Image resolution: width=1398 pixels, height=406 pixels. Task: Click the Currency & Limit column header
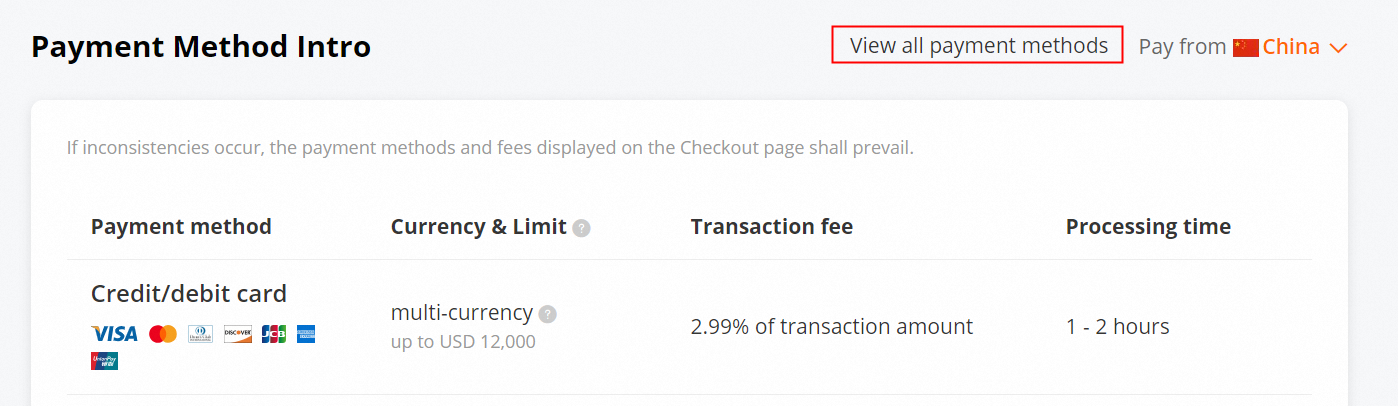click(478, 227)
